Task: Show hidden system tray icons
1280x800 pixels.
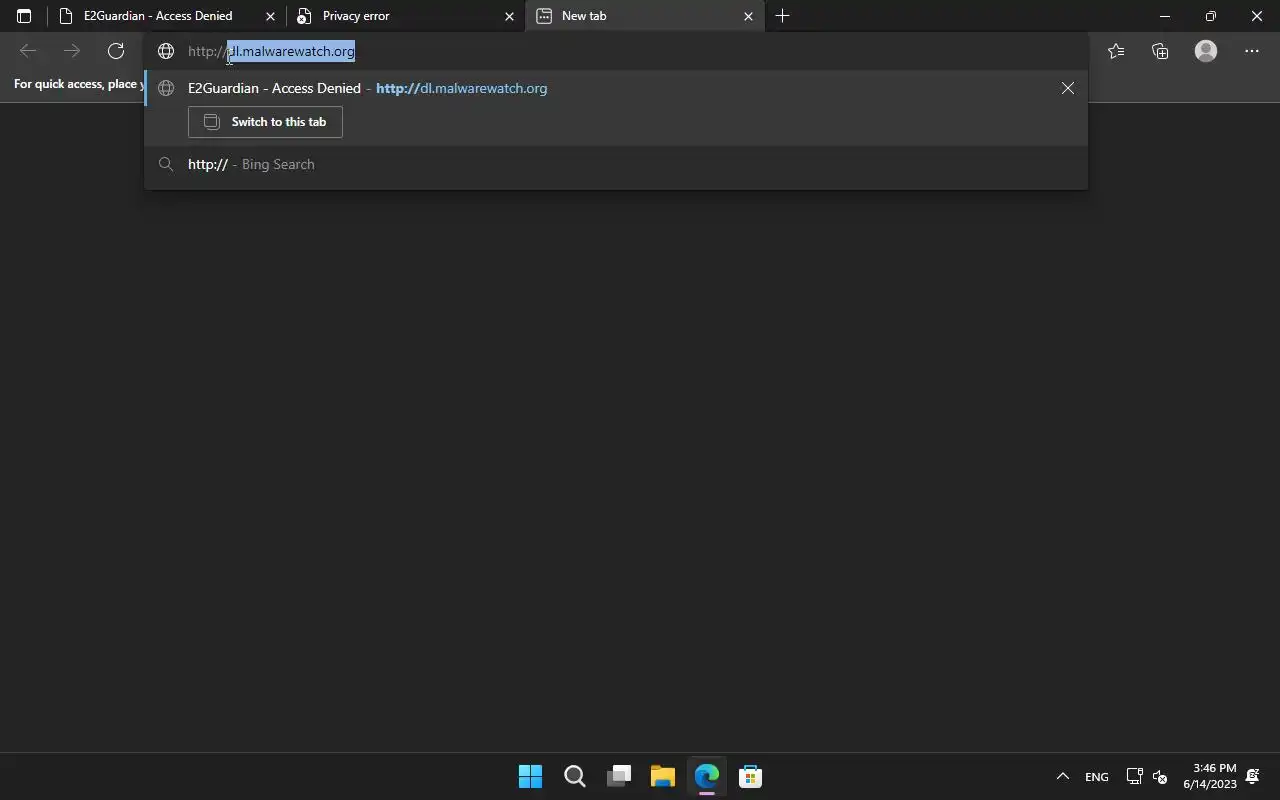Action: [x=1063, y=776]
